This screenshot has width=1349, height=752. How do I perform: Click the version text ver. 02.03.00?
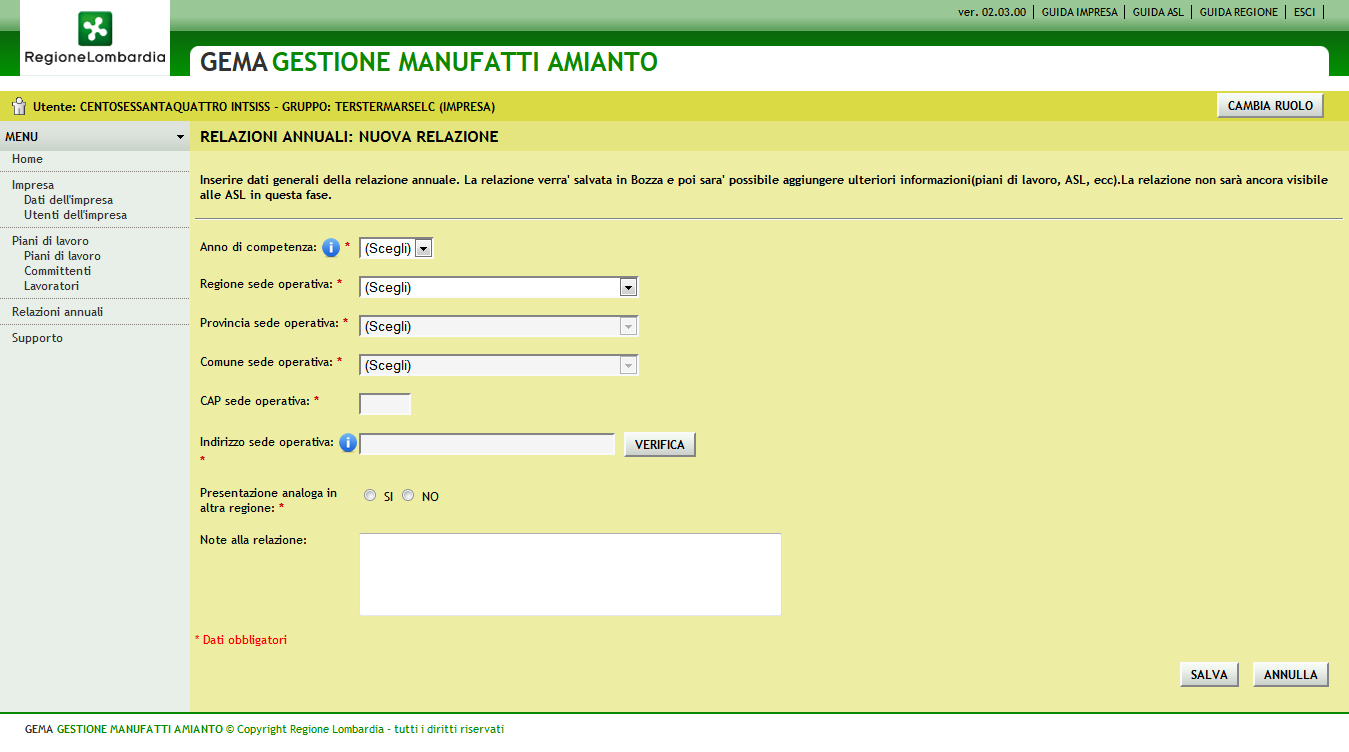[x=992, y=12]
